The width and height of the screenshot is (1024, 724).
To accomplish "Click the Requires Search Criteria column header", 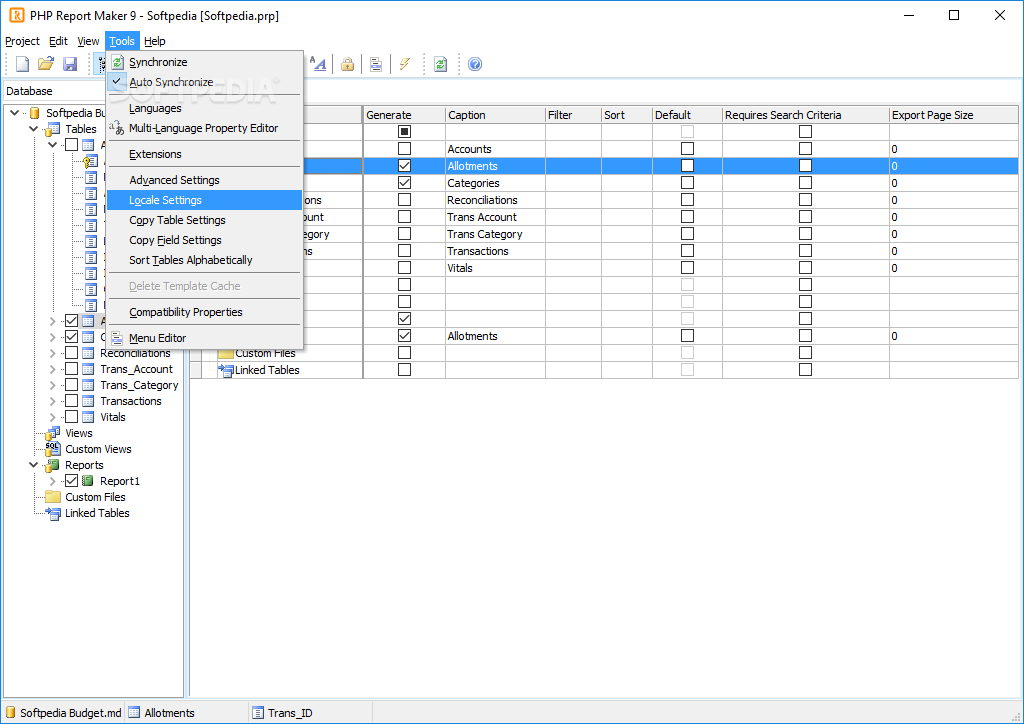I will (x=805, y=115).
